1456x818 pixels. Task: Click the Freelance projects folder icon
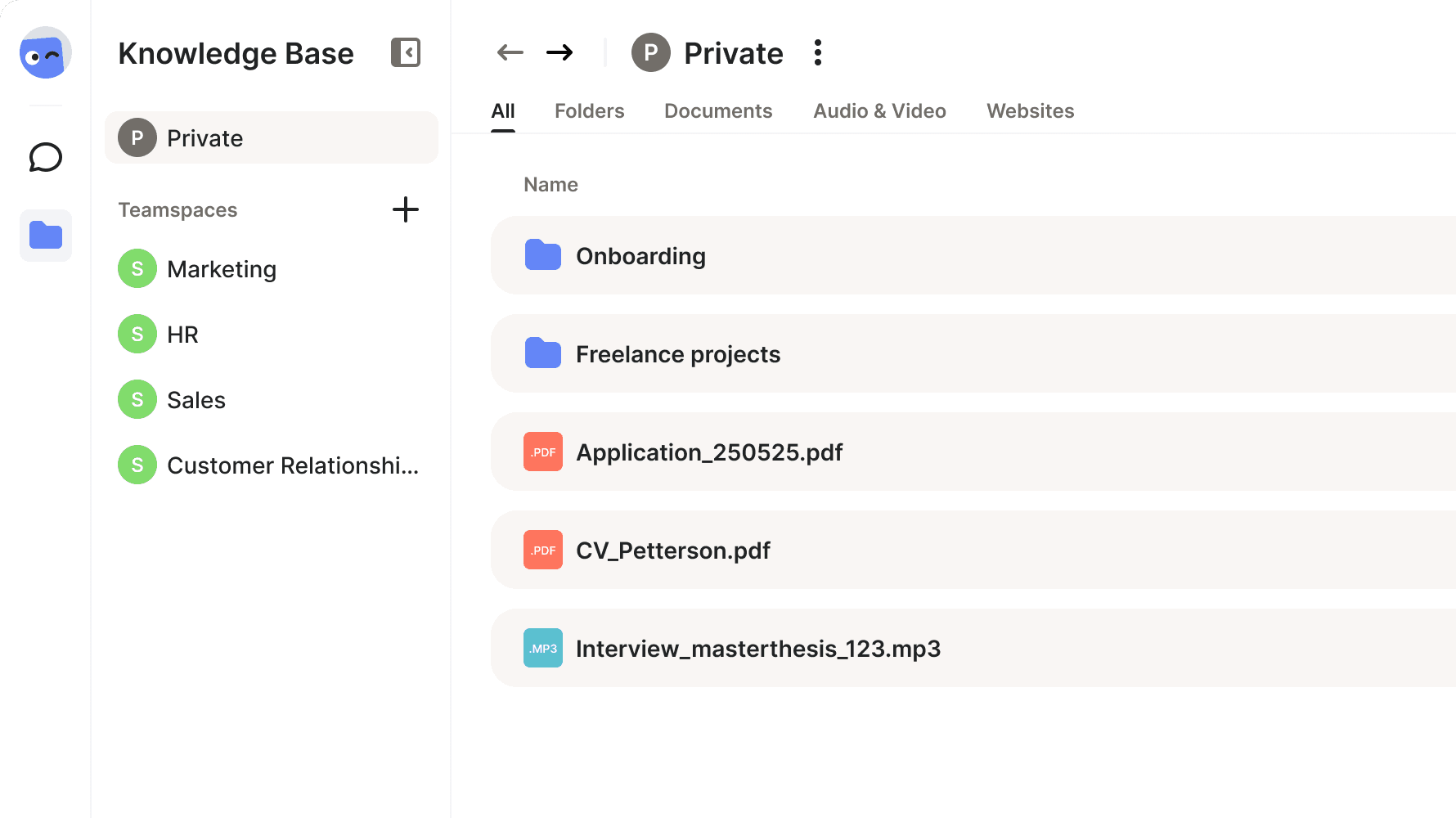point(542,353)
